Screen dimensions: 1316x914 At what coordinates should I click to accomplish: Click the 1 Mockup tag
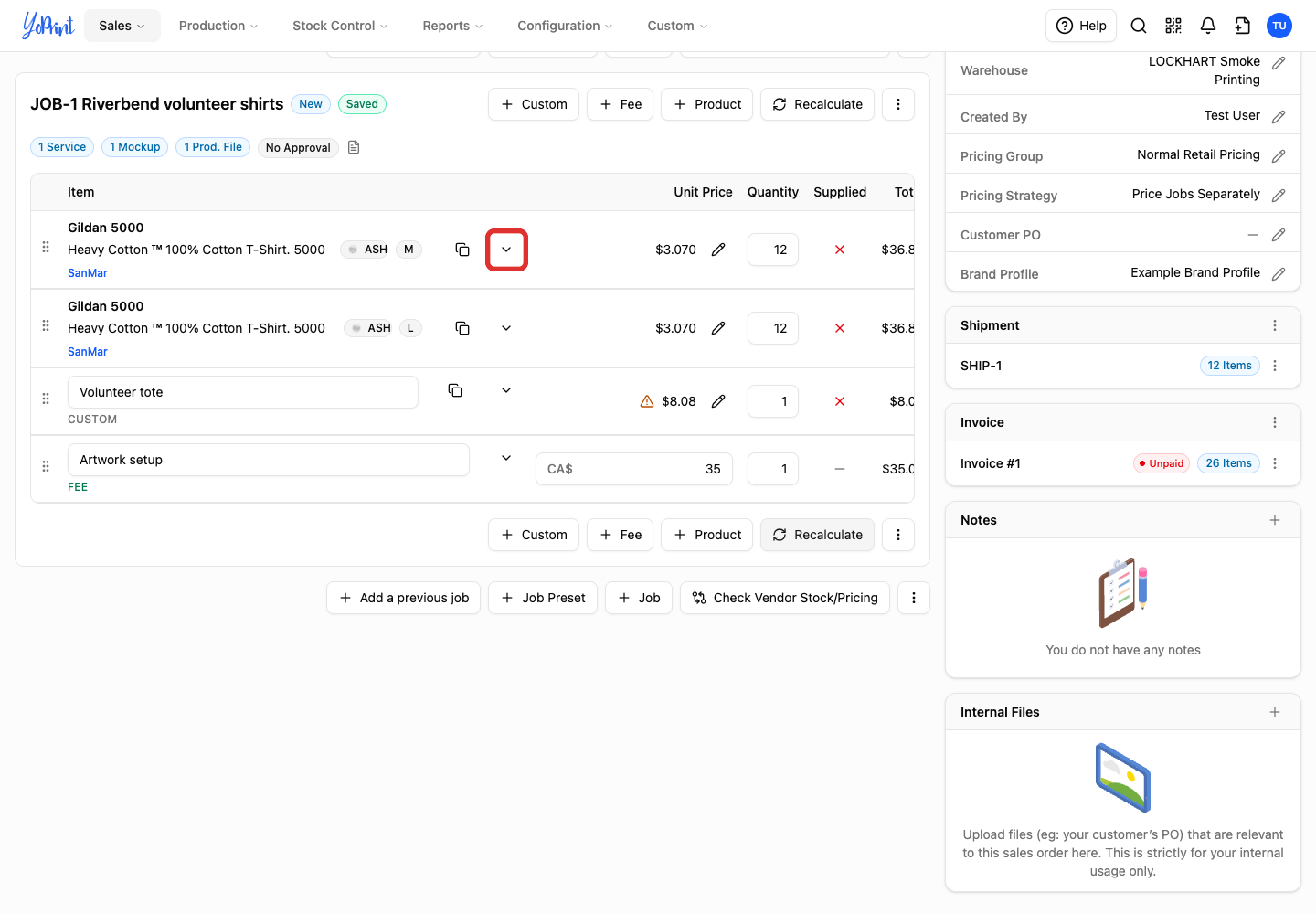[x=134, y=147]
